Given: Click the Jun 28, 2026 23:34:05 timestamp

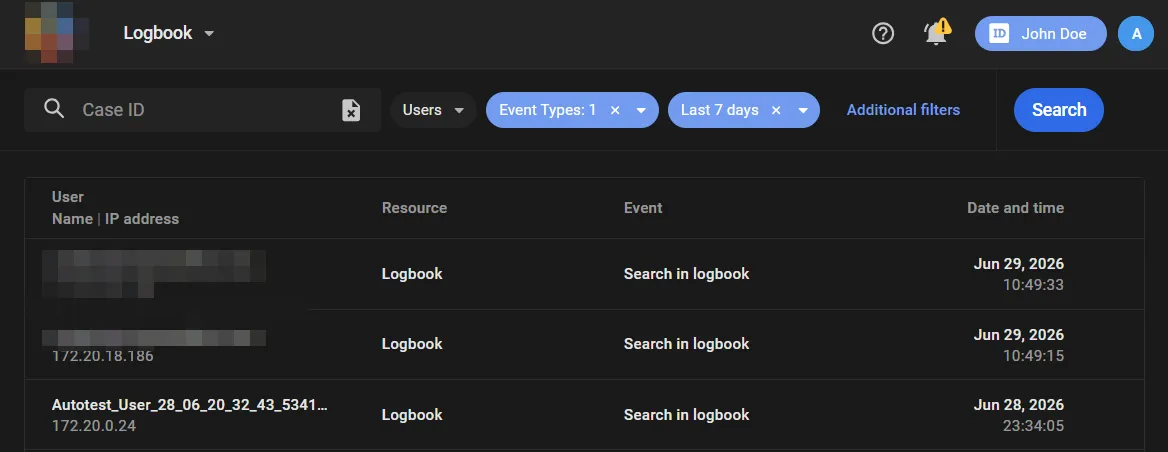Looking at the screenshot, I should click(x=1018, y=416).
